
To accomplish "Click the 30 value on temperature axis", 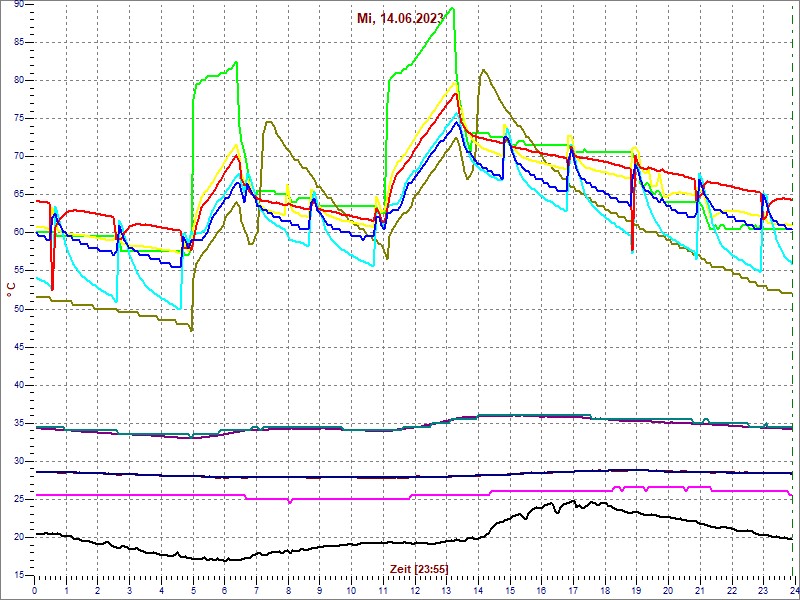I will (19, 461).
